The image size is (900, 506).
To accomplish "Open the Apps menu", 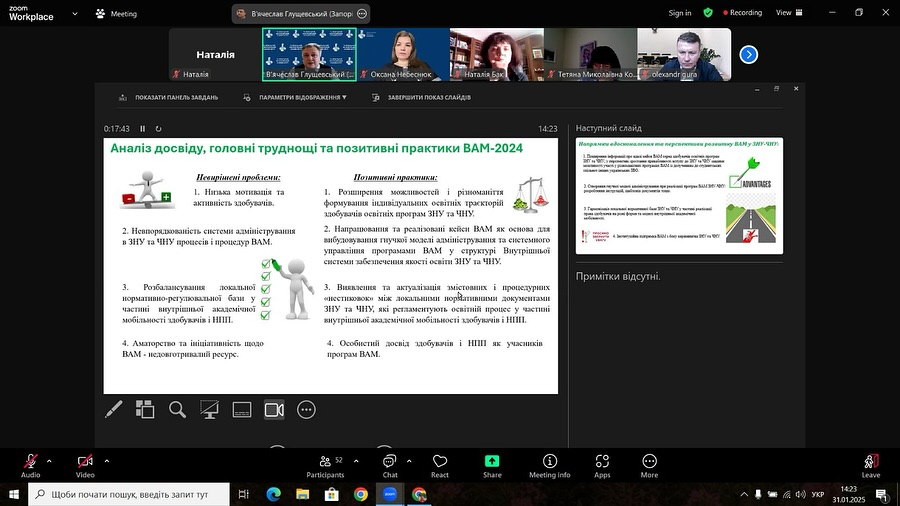I will click(x=602, y=466).
